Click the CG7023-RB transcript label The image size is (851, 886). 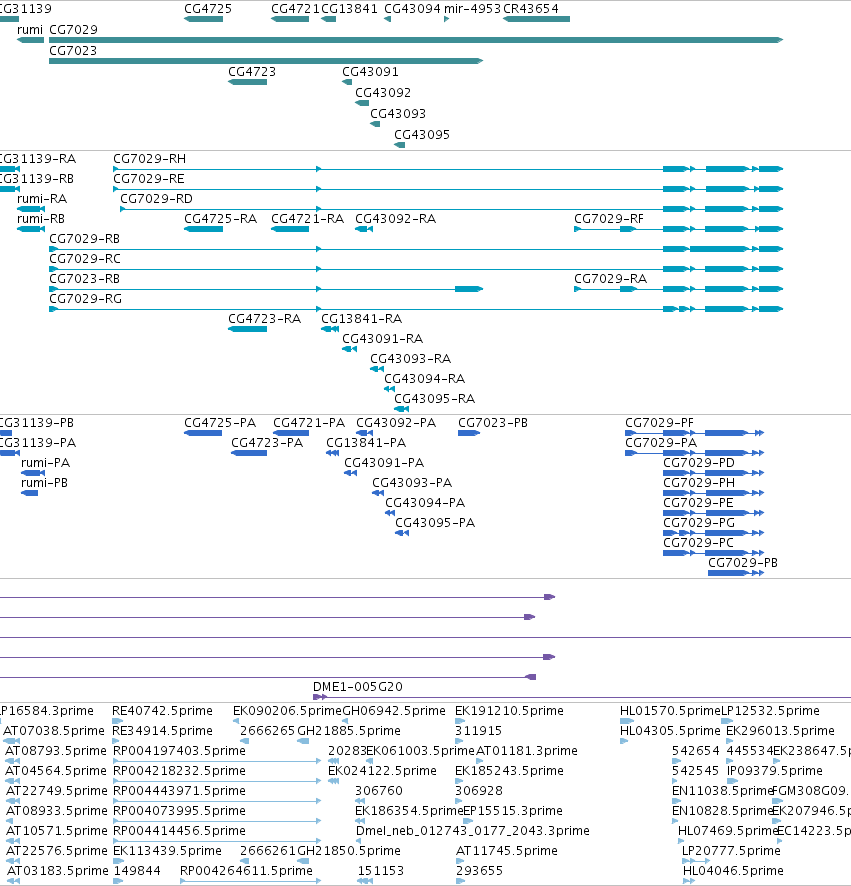(85, 279)
